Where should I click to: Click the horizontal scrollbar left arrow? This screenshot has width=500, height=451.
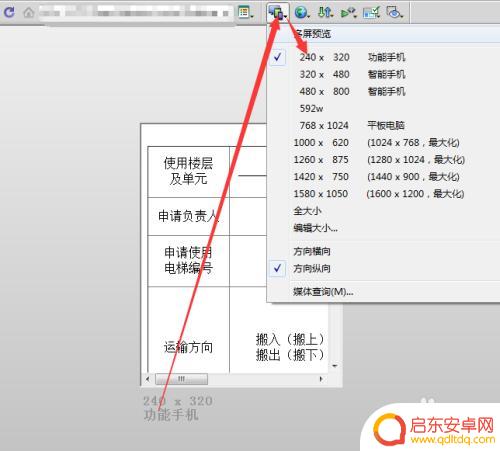tap(148, 379)
